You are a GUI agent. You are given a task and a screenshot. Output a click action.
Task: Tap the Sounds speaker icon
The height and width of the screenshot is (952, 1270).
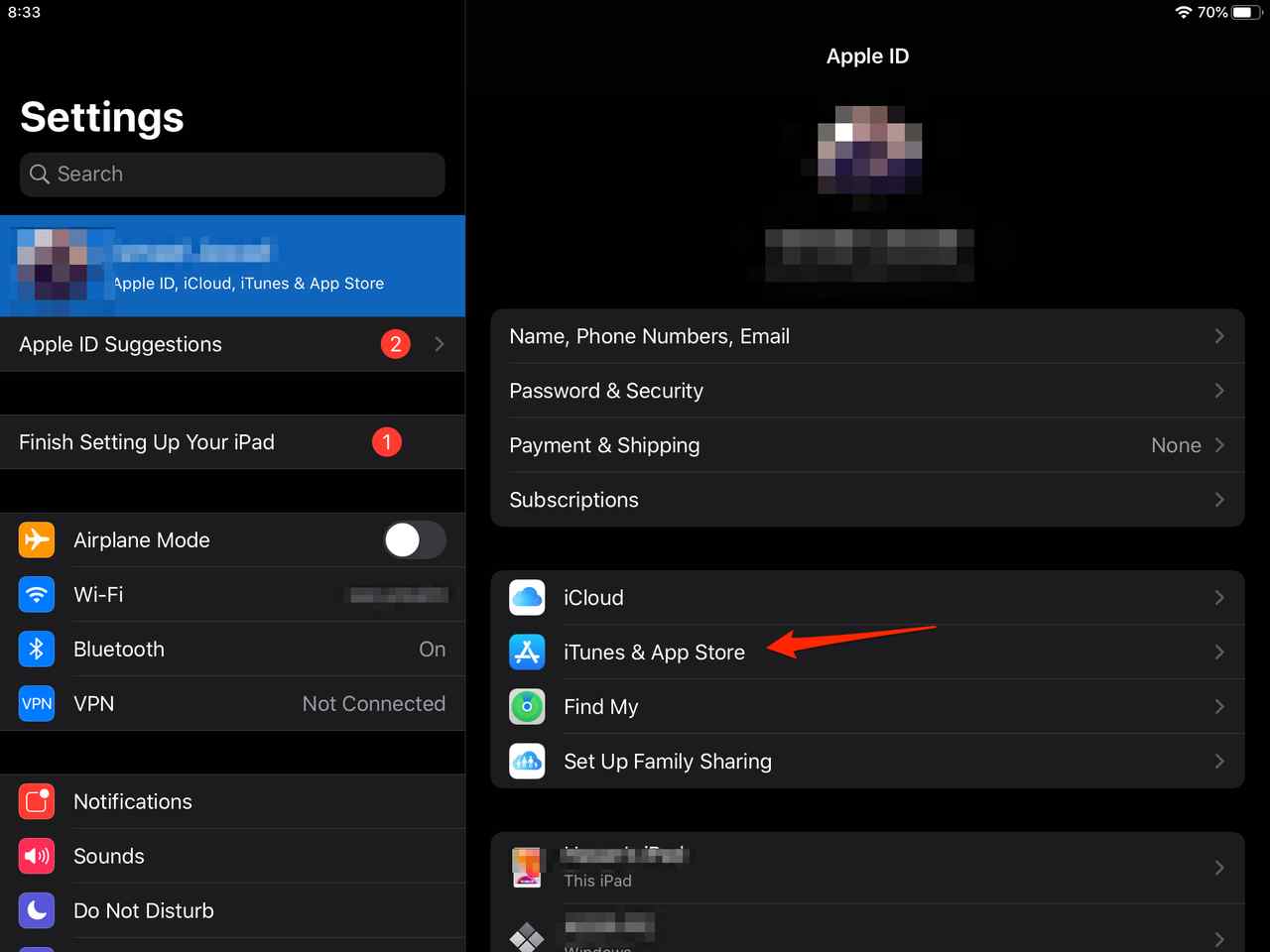coord(37,856)
